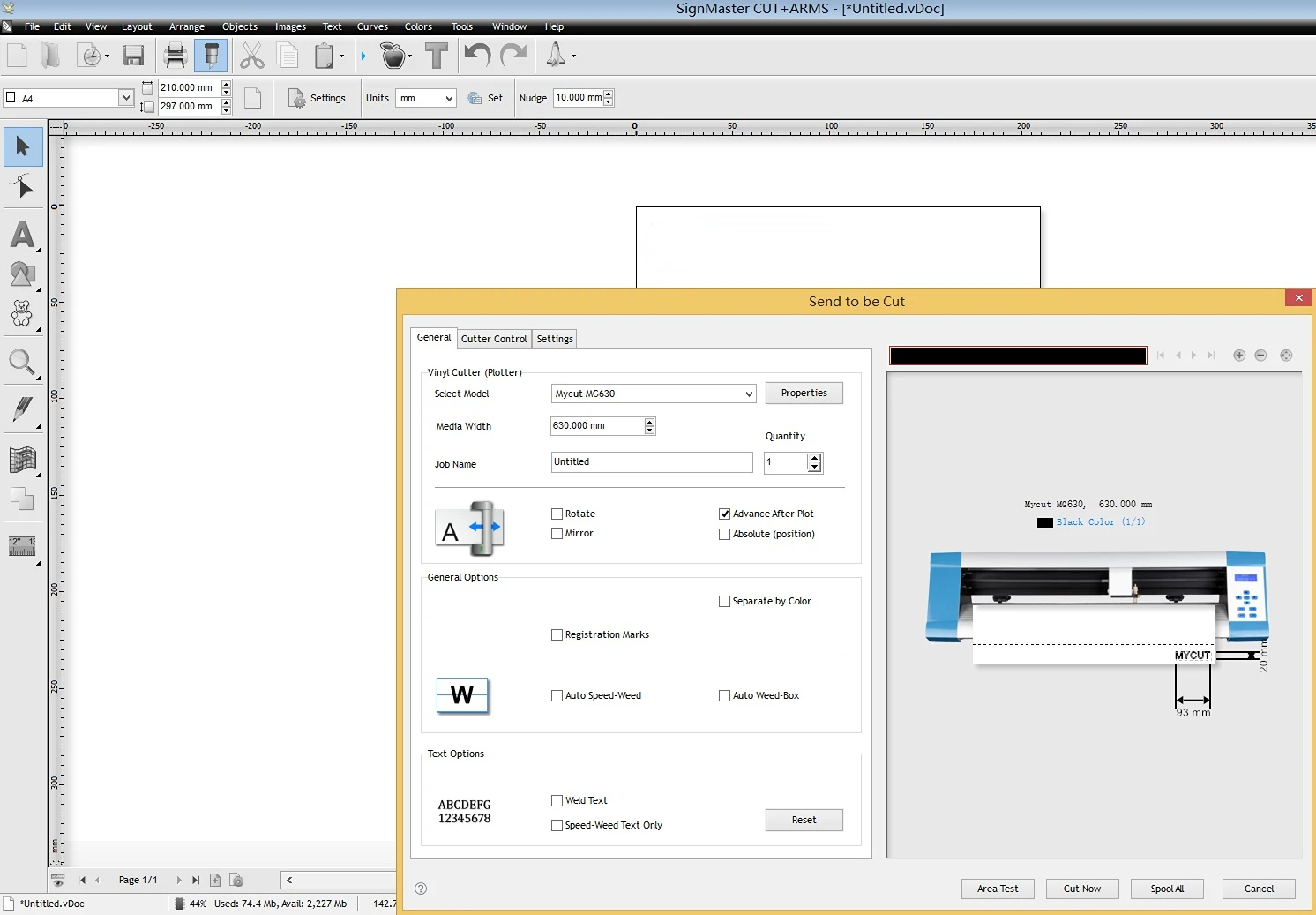Click the Cut Now button

coord(1081,889)
